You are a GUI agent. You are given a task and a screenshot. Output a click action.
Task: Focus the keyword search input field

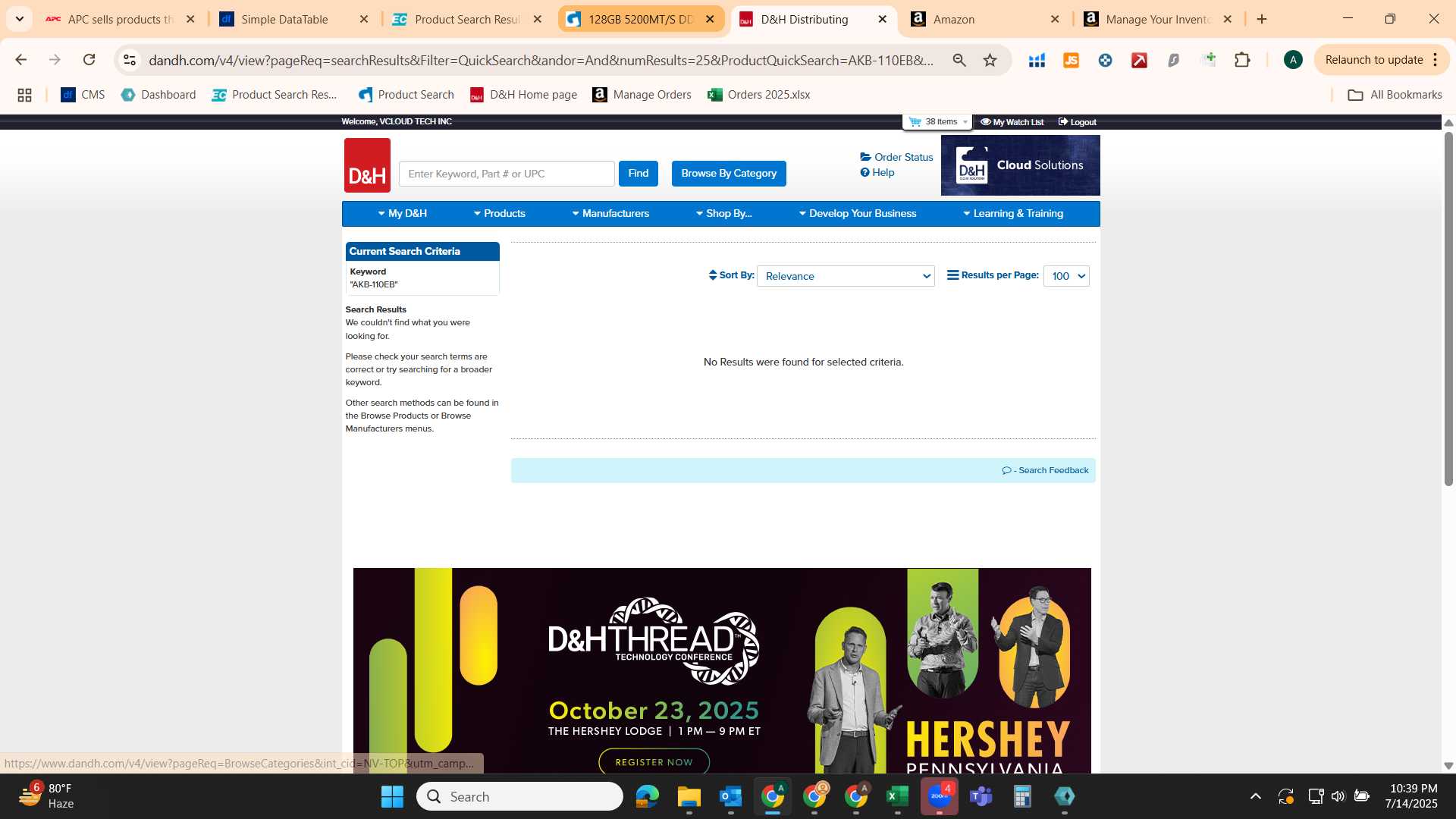[507, 174]
